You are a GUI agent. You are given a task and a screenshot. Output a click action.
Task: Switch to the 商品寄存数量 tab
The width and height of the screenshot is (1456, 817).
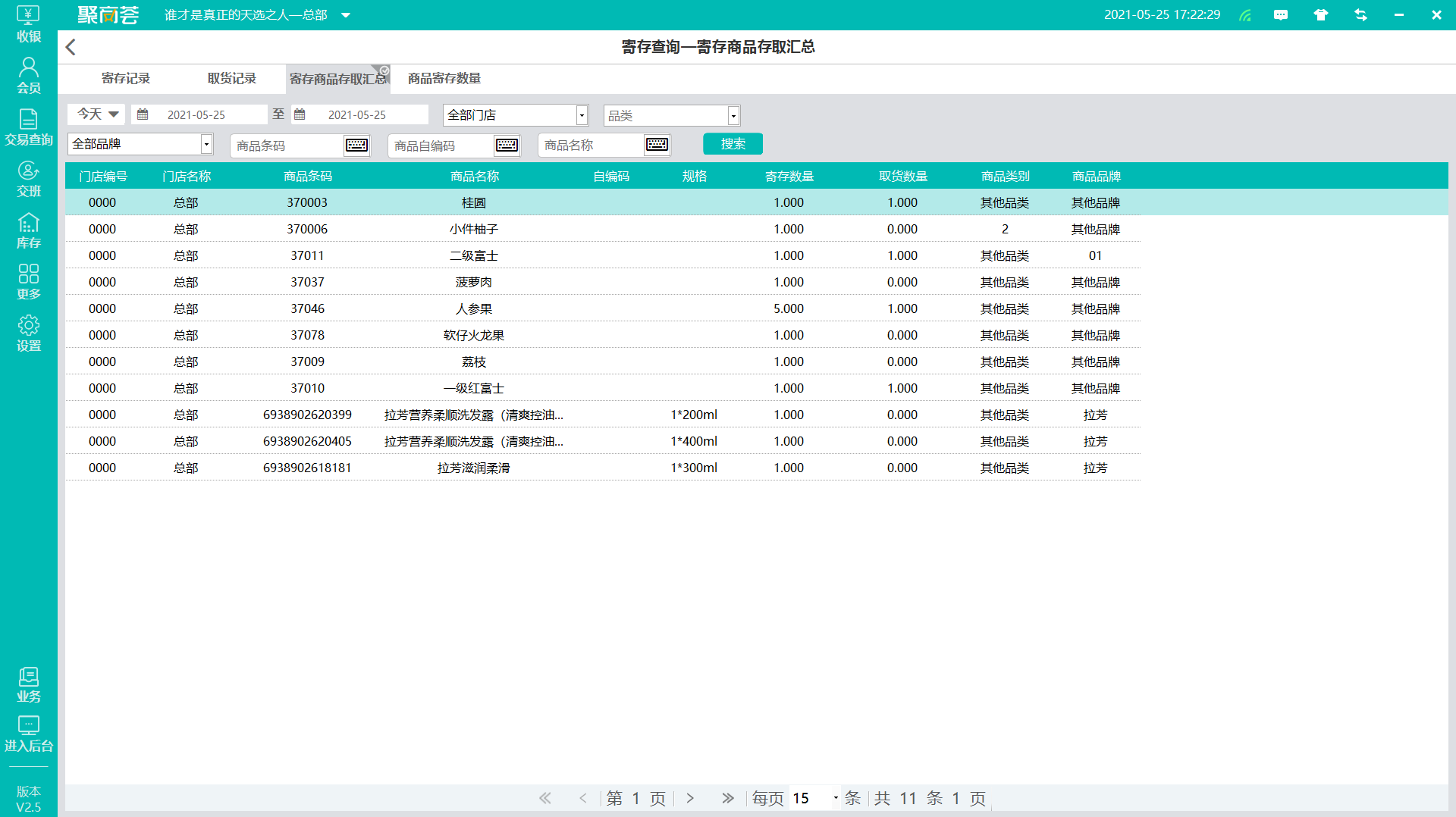pyautogui.click(x=444, y=79)
